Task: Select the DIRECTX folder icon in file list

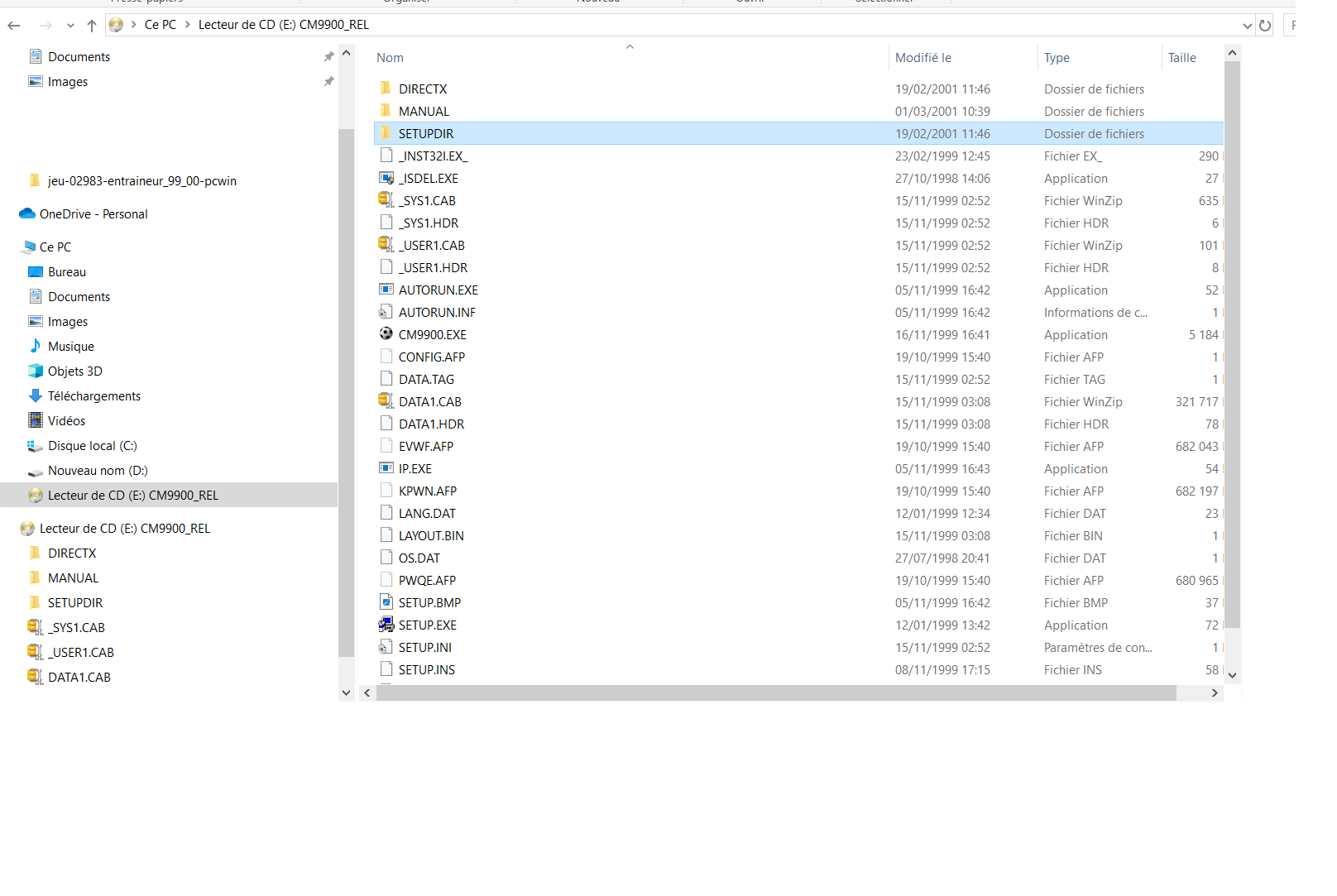Action: [386, 89]
